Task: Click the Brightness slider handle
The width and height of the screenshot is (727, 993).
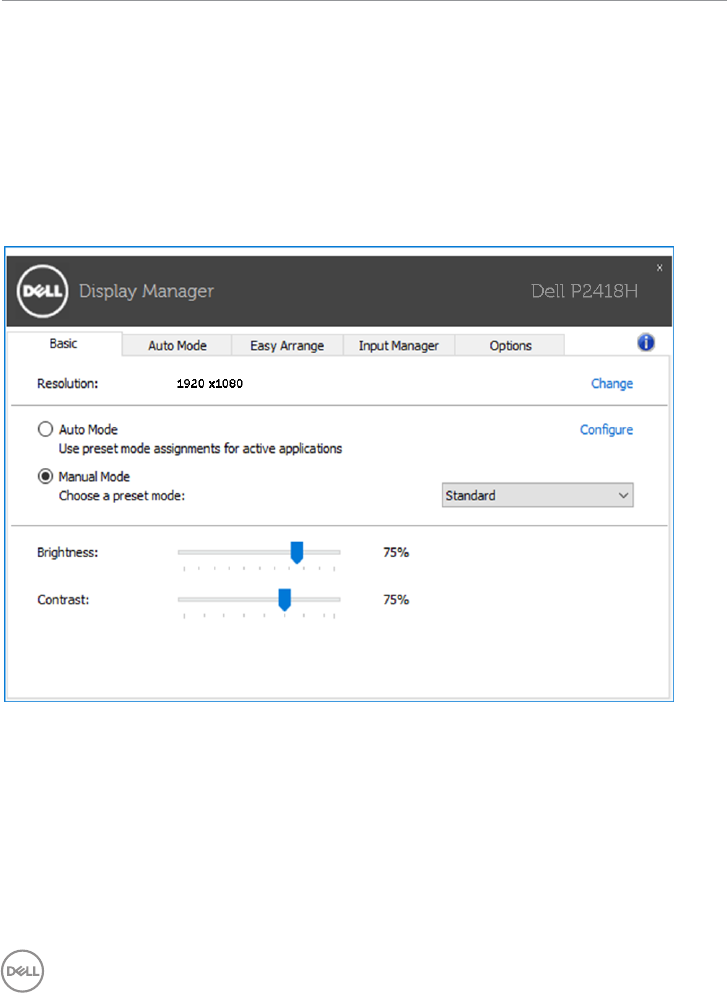Action: pos(296,553)
